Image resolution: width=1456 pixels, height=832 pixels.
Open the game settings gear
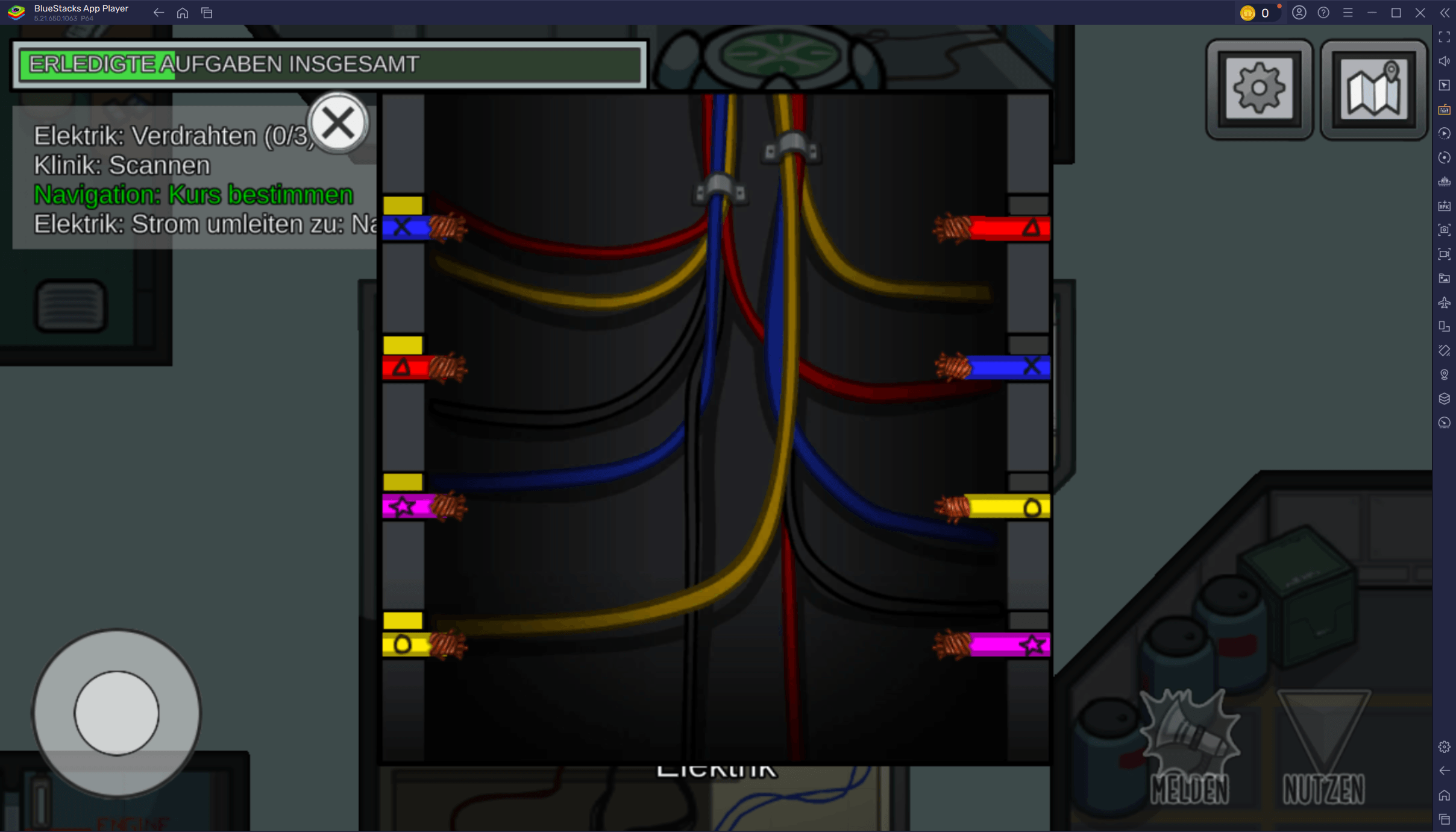(1259, 89)
